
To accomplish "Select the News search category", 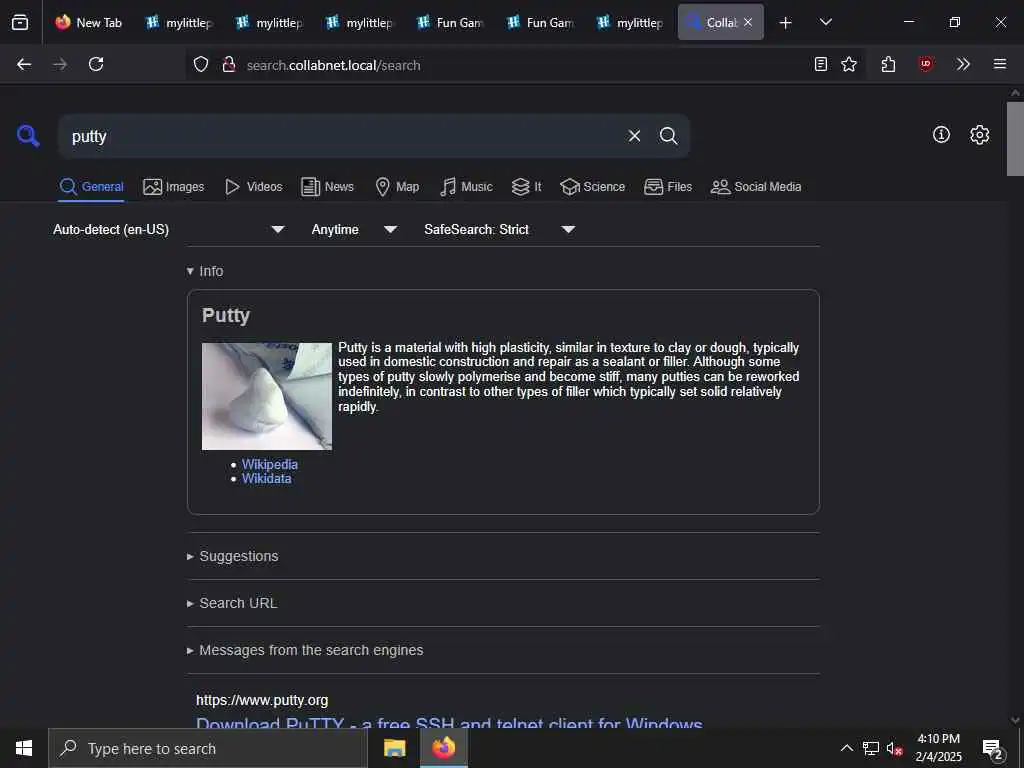I will 327,187.
